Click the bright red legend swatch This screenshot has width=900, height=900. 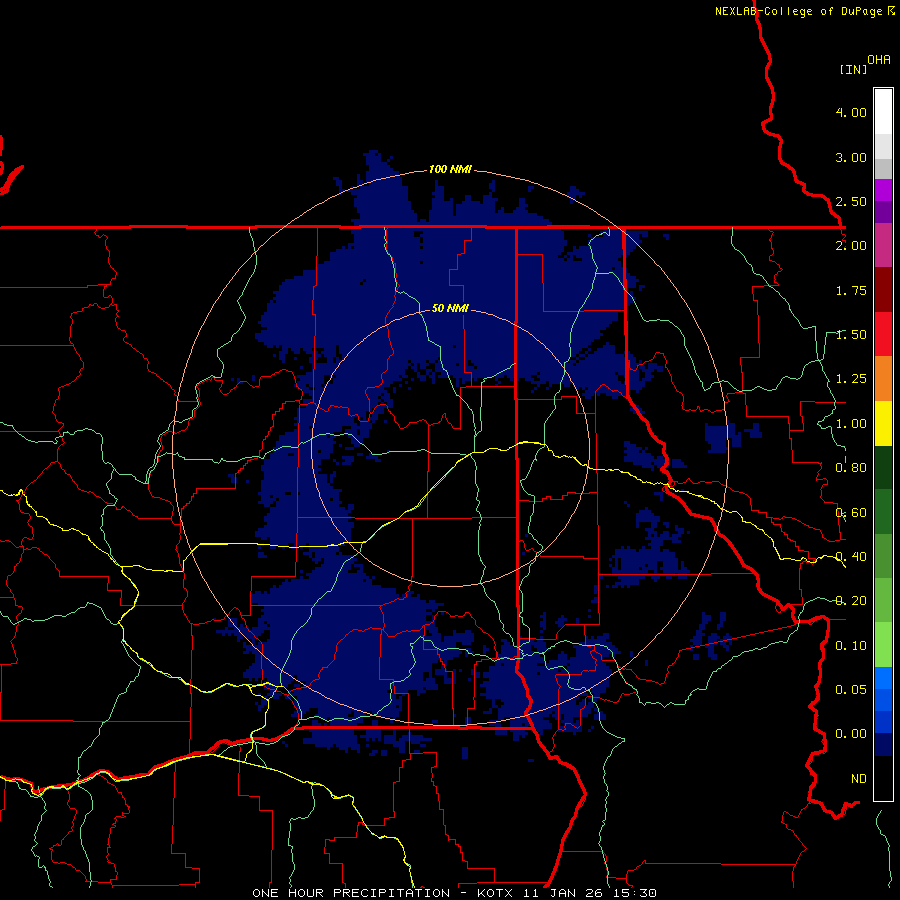(883, 334)
